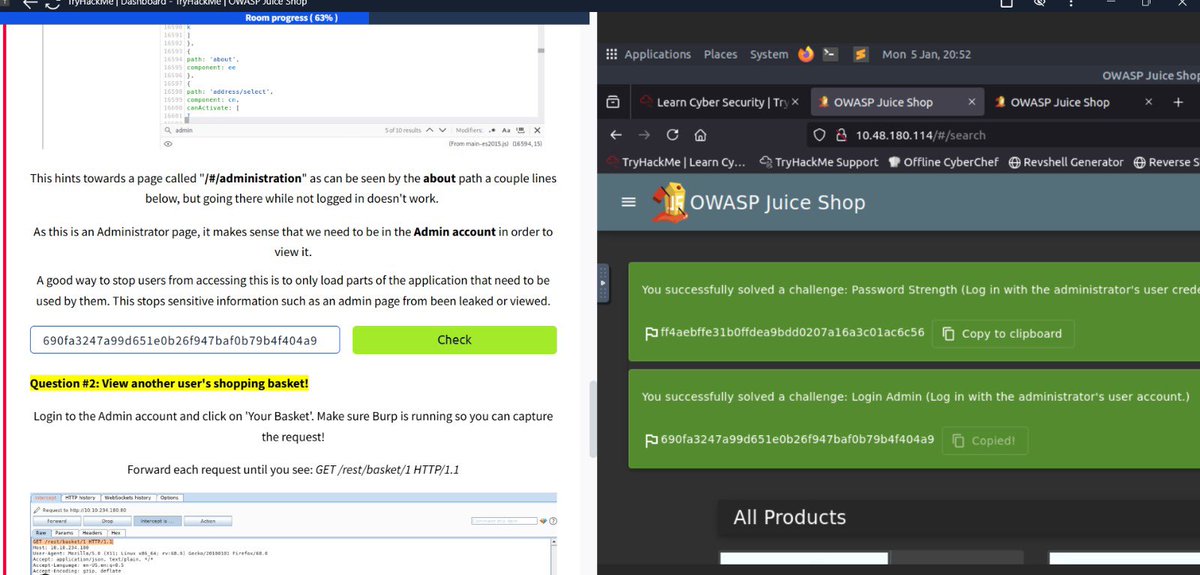Click the insecure connection padlock icon
Image resolution: width=1200 pixels, height=575 pixels.
pos(842,135)
